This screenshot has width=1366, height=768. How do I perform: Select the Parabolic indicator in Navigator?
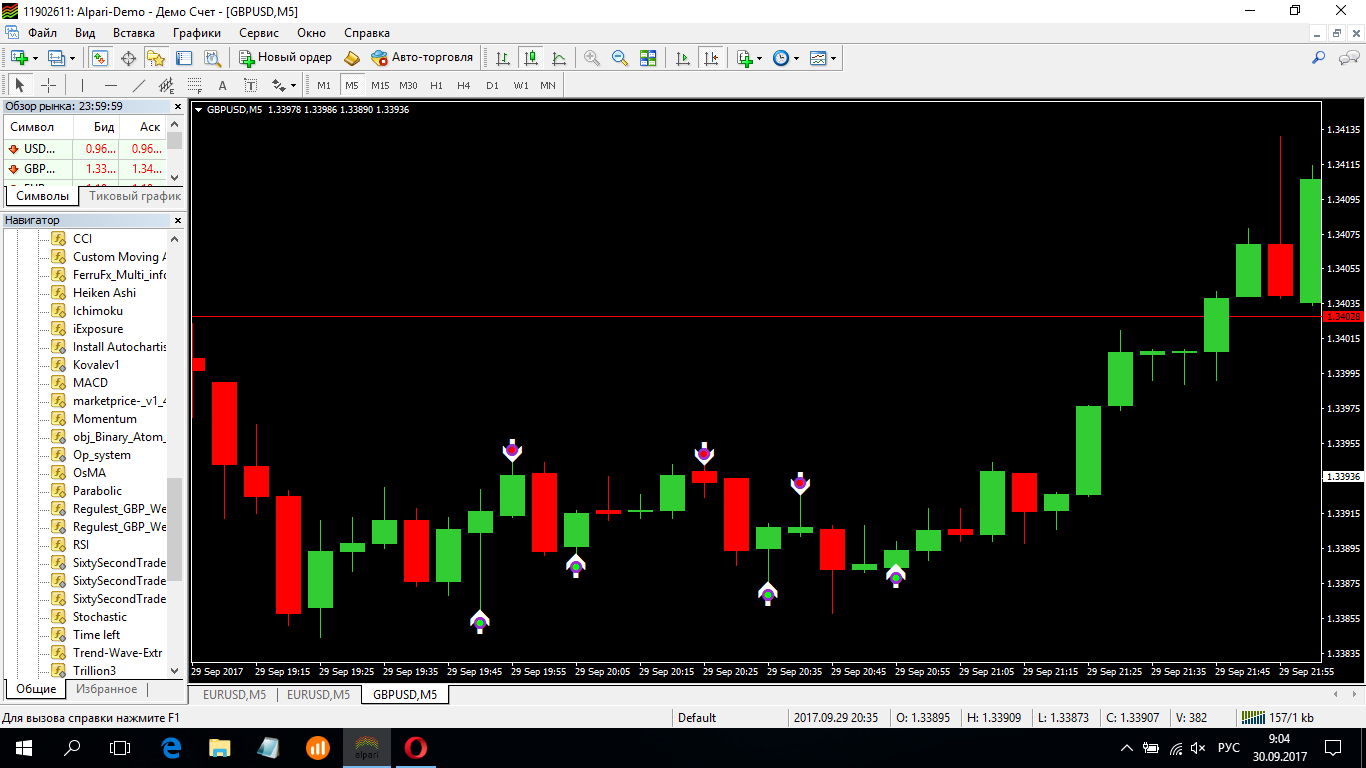click(97, 491)
